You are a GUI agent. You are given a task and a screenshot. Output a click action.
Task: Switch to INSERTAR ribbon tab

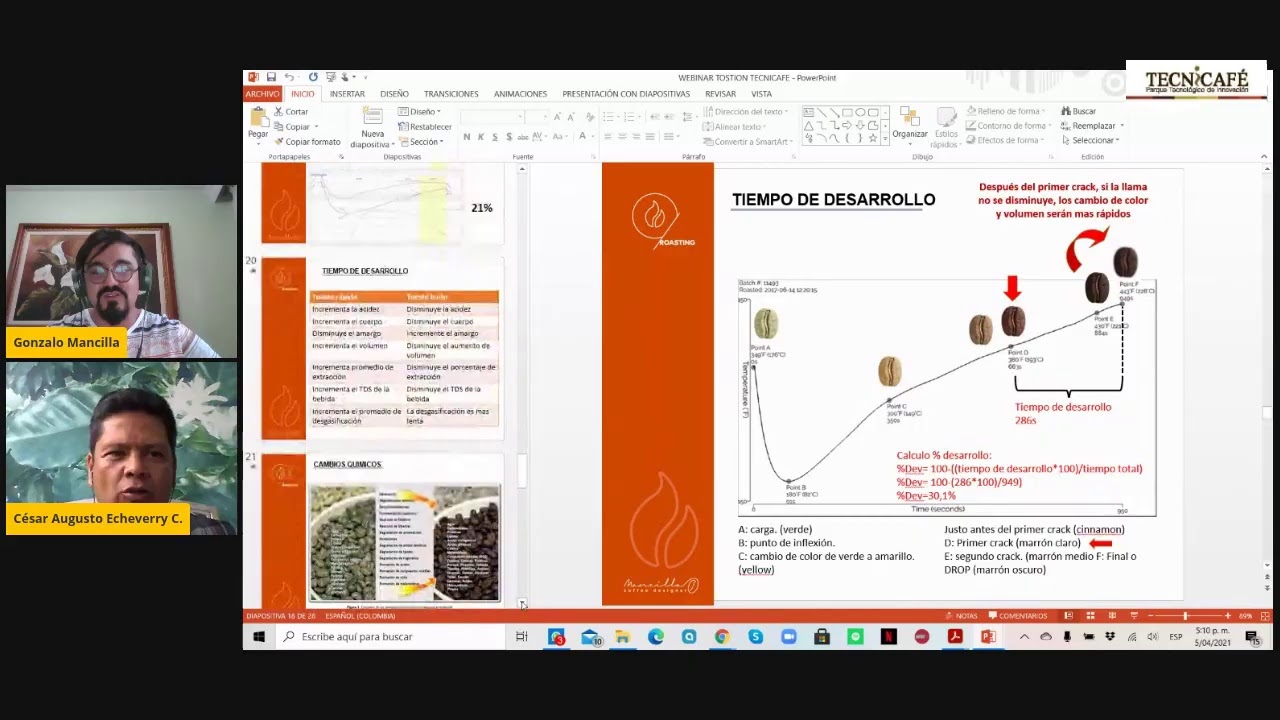(x=347, y=94)
